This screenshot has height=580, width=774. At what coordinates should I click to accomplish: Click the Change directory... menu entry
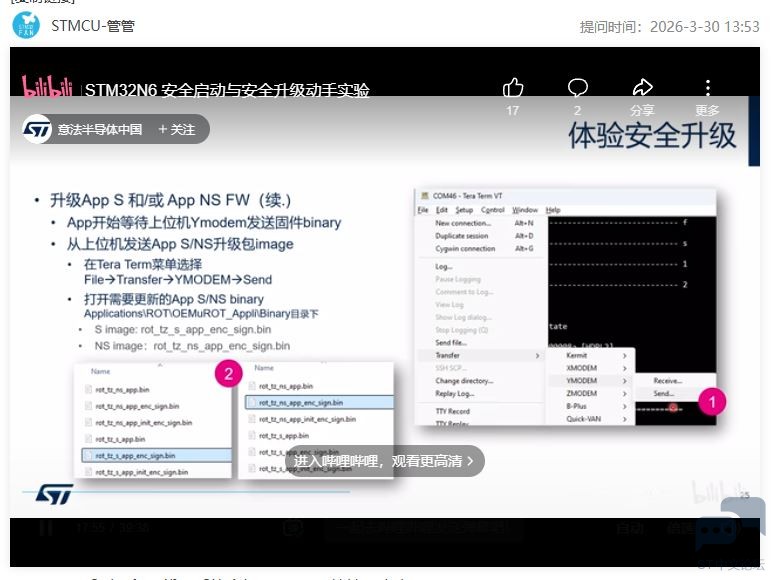pyautogui.click(x=481, y=381)
